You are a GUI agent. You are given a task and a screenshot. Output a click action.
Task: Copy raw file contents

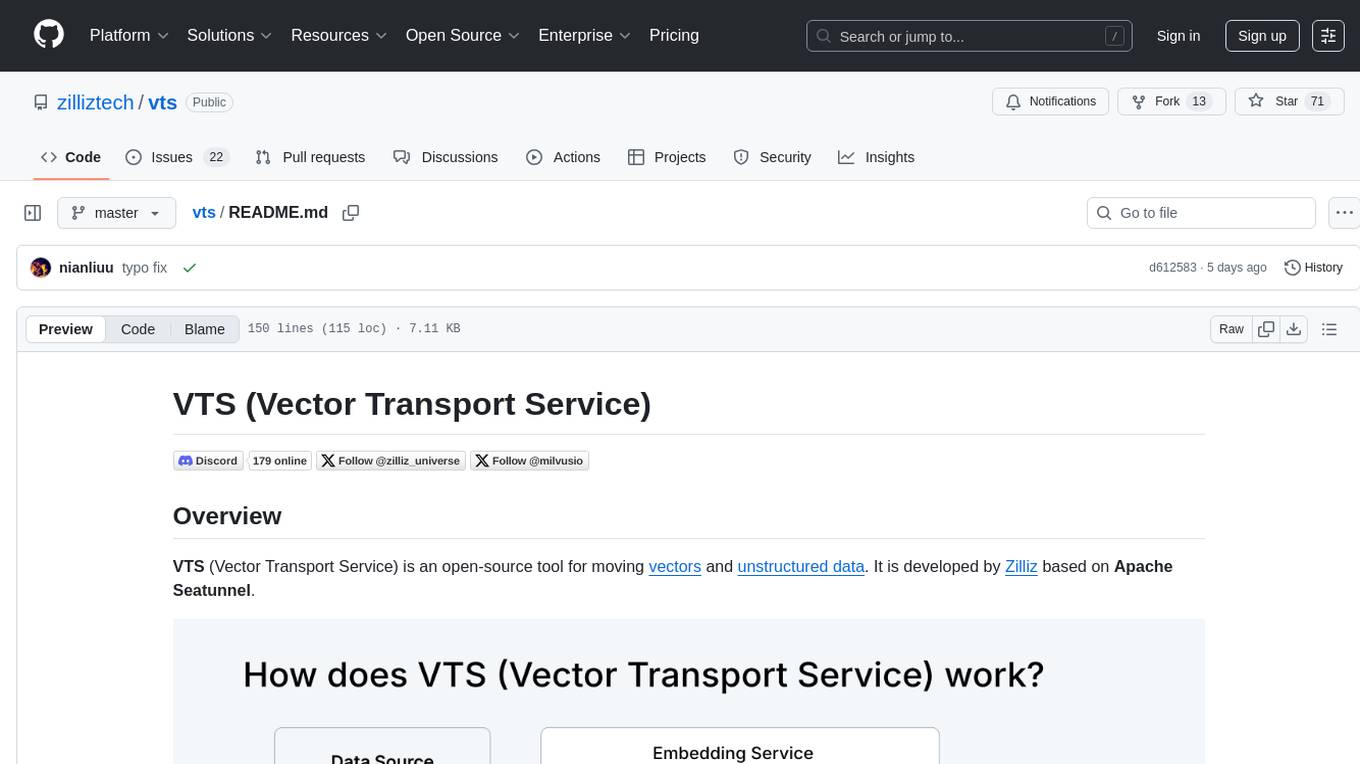click(1266, 329)
